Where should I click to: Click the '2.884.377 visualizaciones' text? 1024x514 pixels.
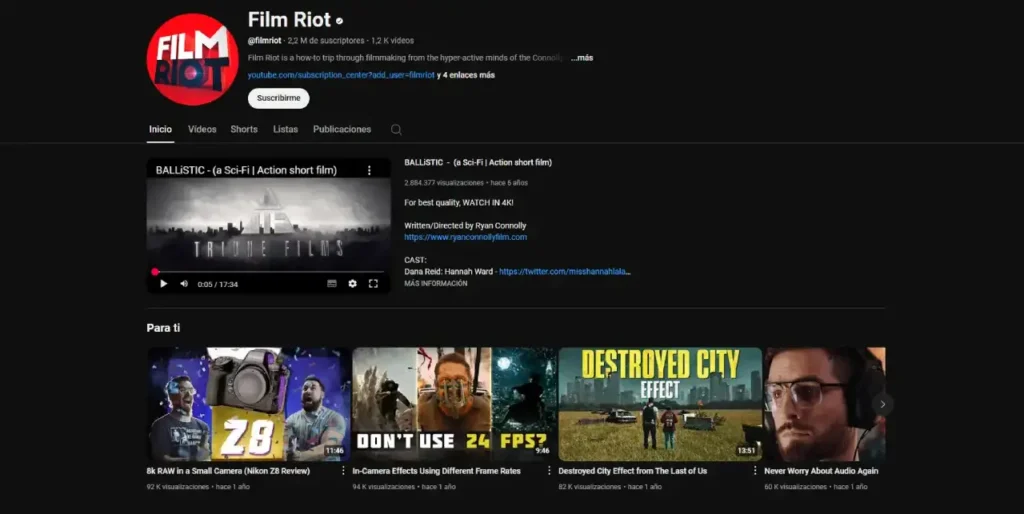(x=444, y=183)
